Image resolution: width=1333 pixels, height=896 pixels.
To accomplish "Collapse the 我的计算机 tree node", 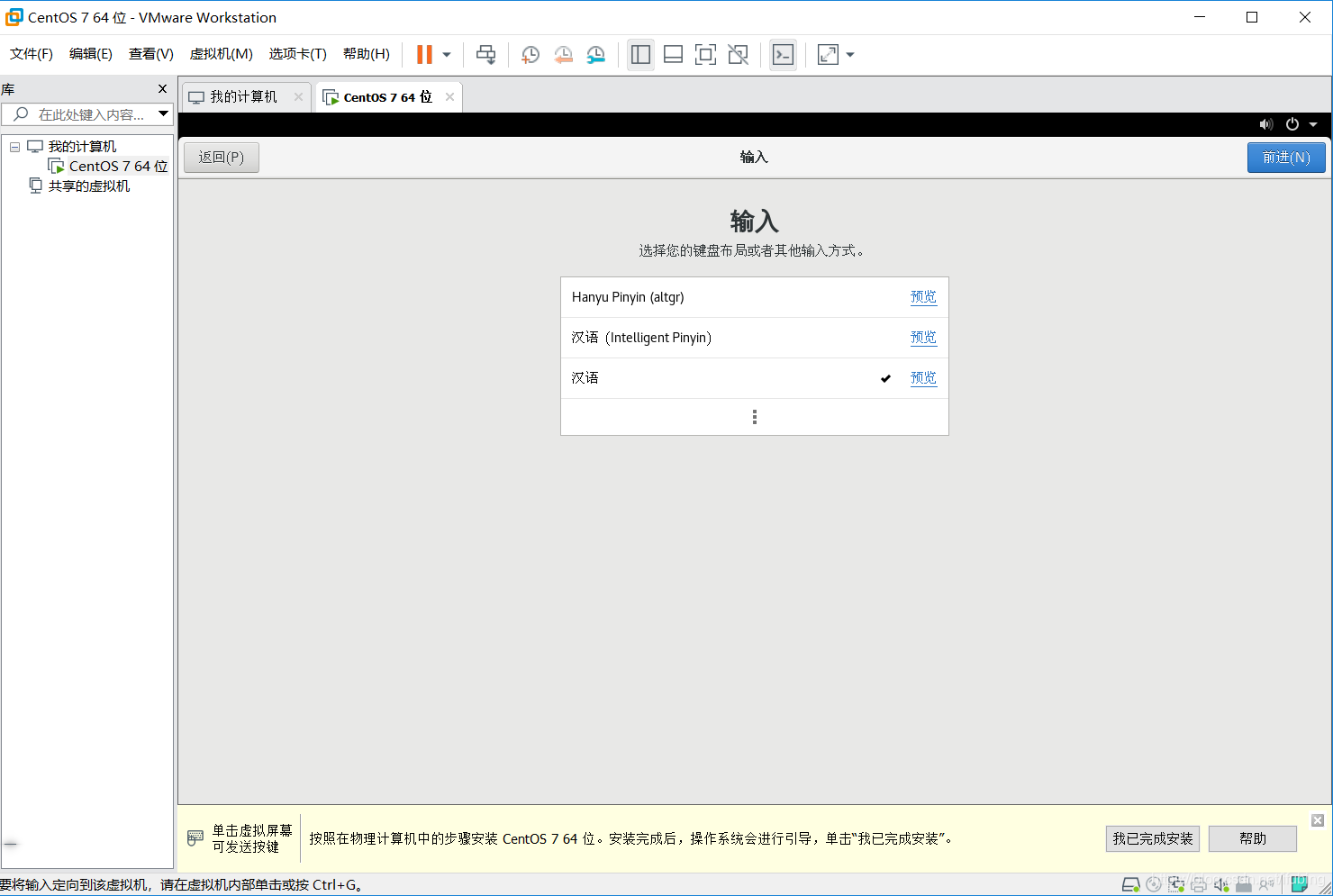I will coord(14,146).
